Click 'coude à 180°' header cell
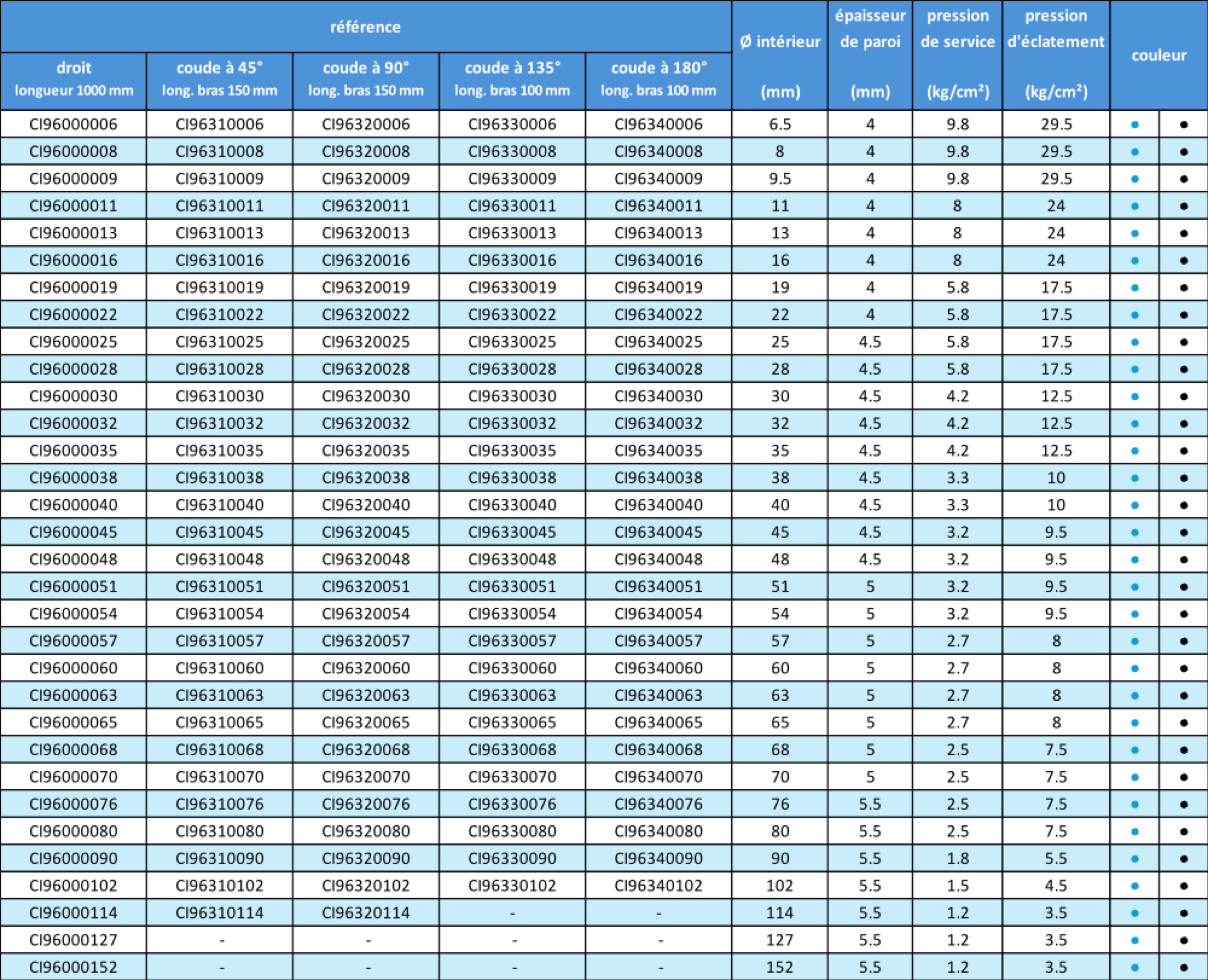The image size is (1208, 980). tap(658, 79)
